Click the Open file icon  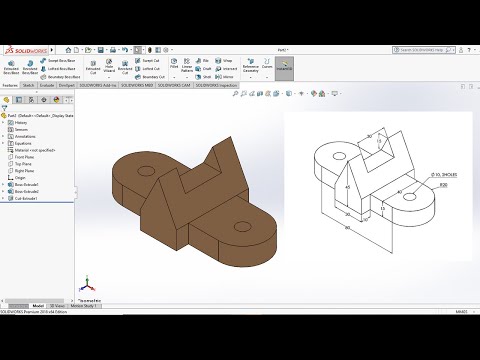[88, 50]
